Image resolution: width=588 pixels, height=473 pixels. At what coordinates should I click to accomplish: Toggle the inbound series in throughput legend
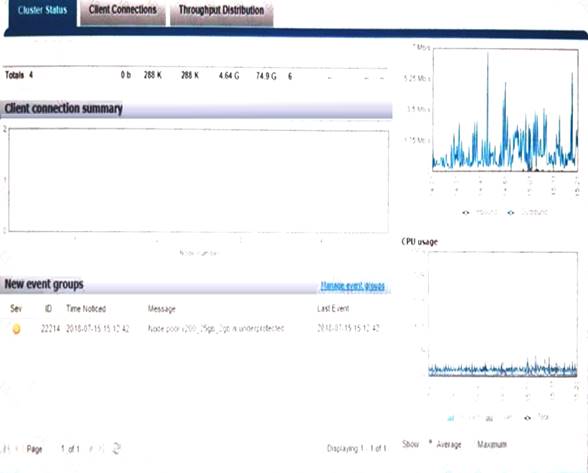[x=481, y=212]
